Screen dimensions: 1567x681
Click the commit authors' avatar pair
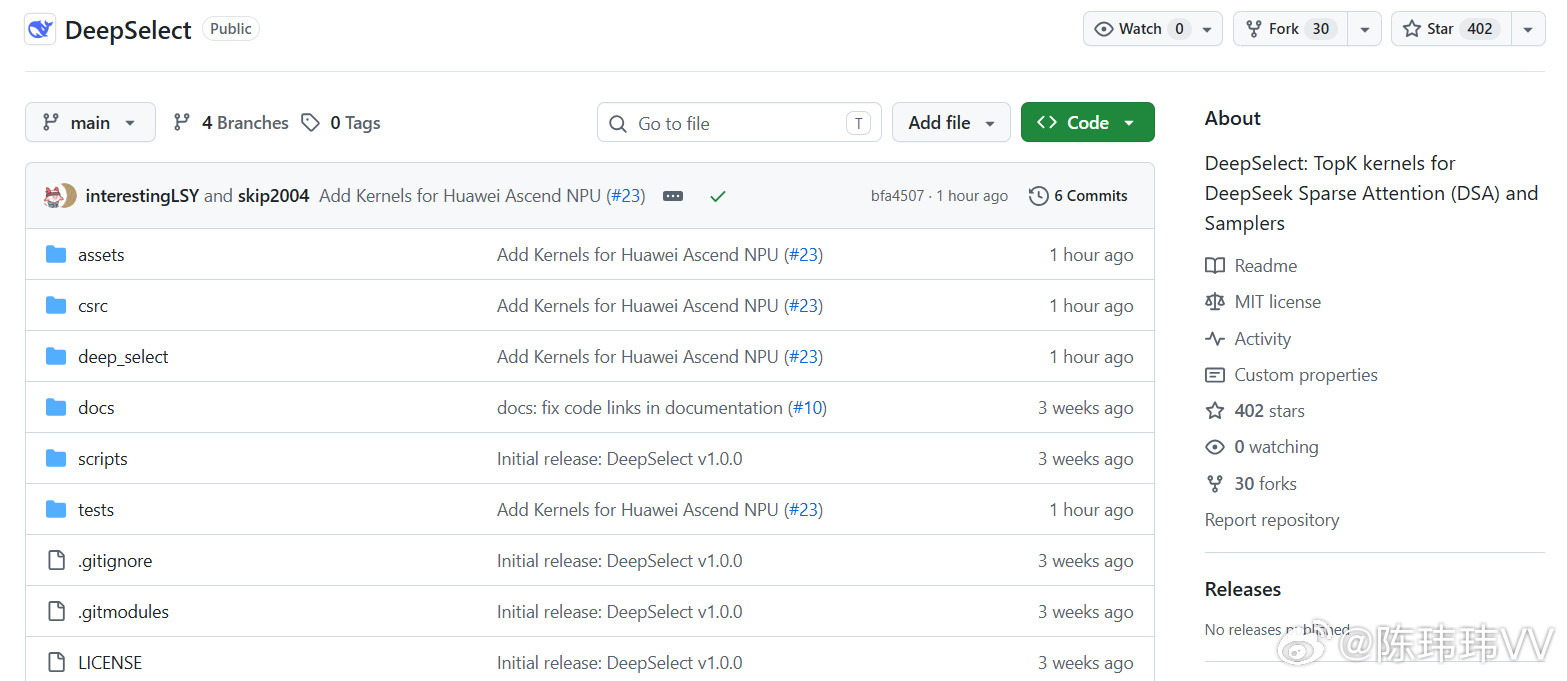point(60,196)
